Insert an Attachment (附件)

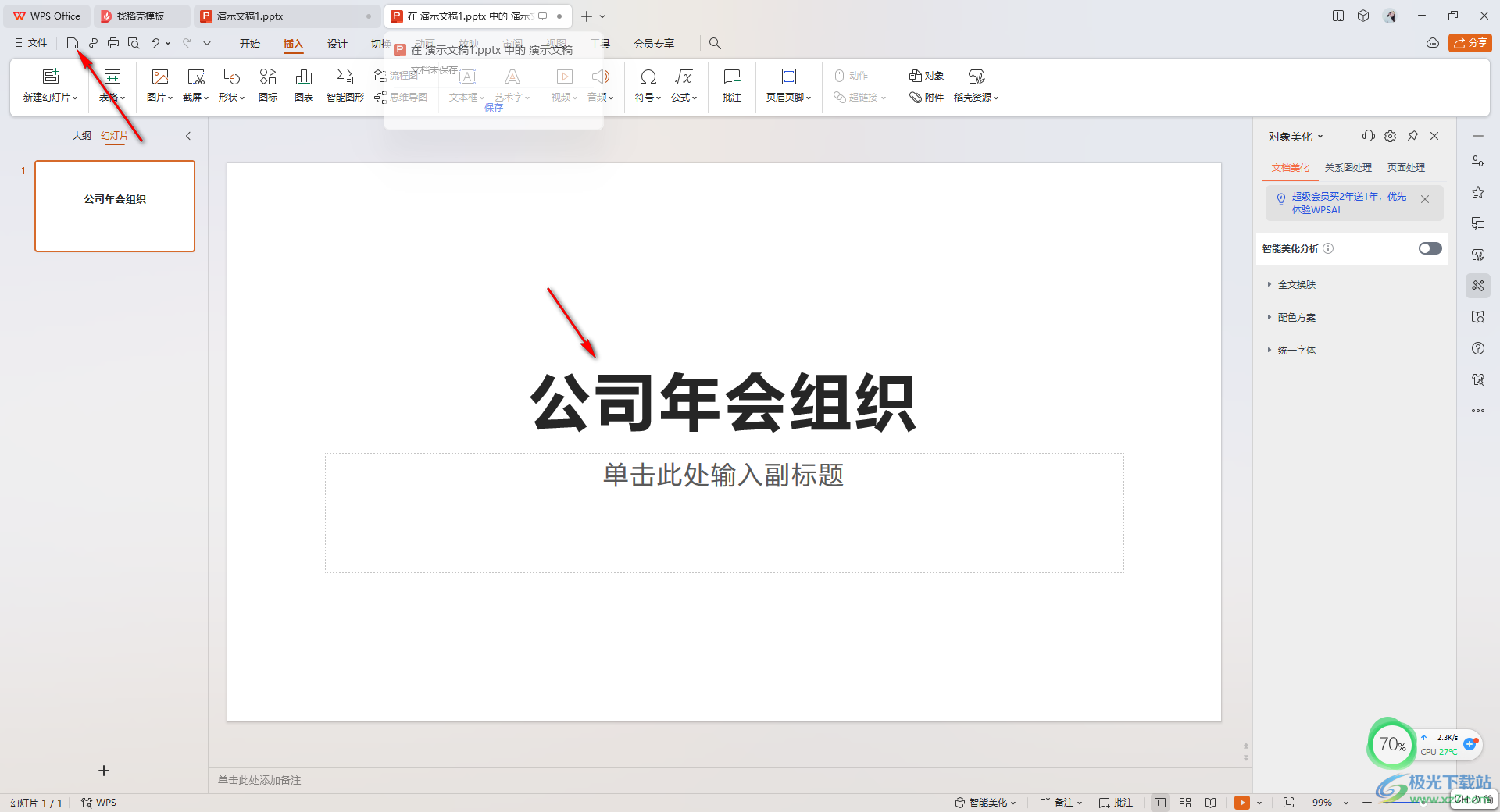click(x=927, y=98)
